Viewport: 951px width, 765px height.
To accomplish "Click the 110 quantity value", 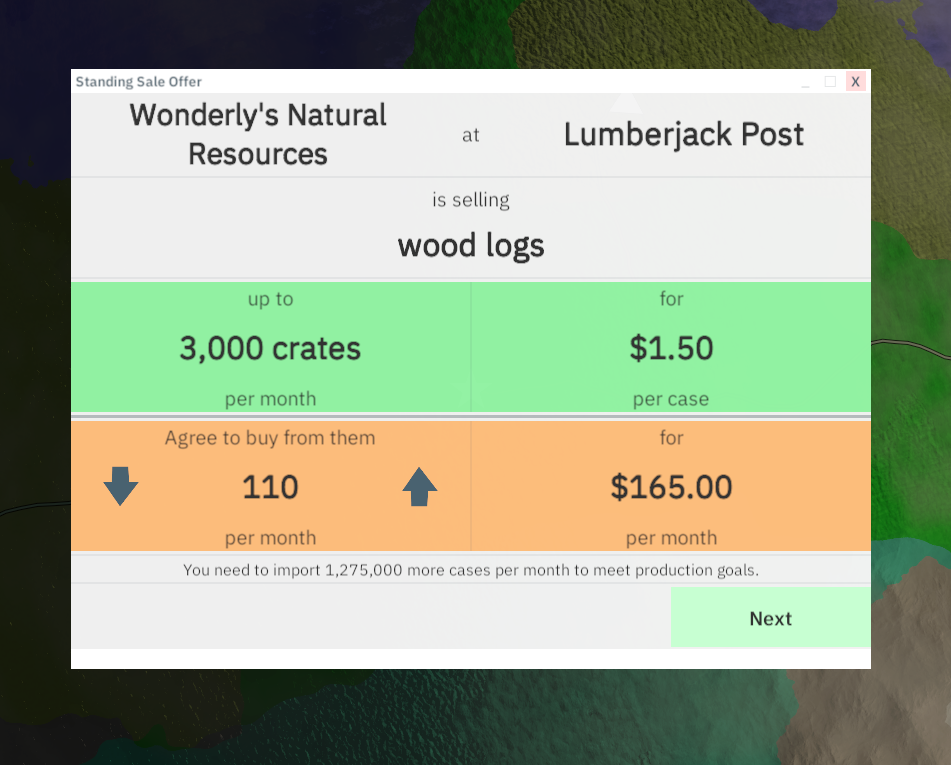I will (x=270, y=487).
